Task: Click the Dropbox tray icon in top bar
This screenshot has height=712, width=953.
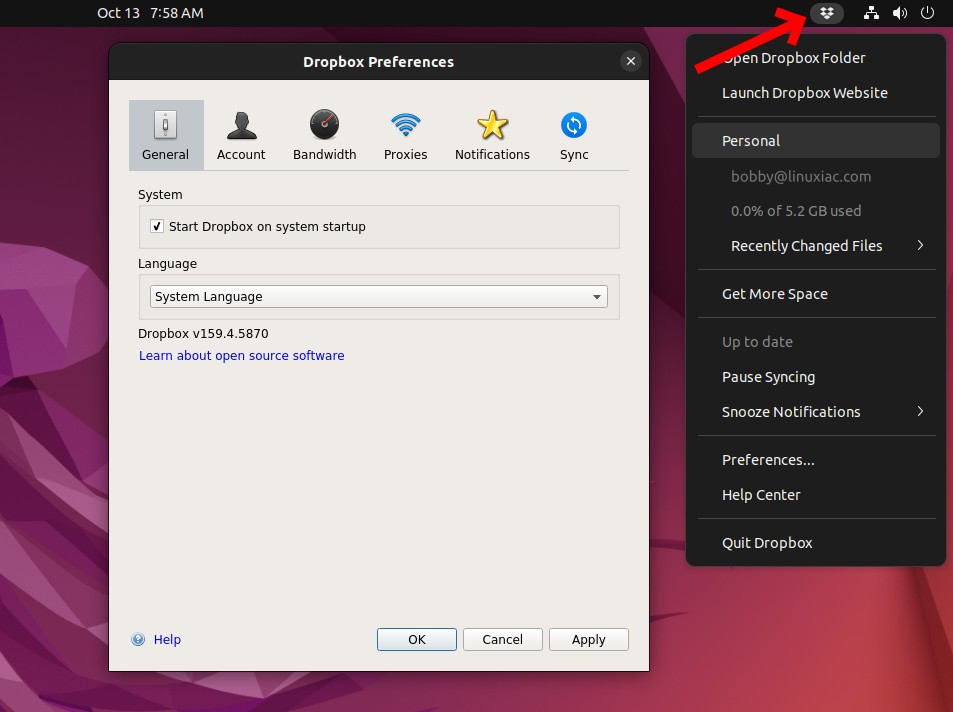Action: (x=827, y=13)
